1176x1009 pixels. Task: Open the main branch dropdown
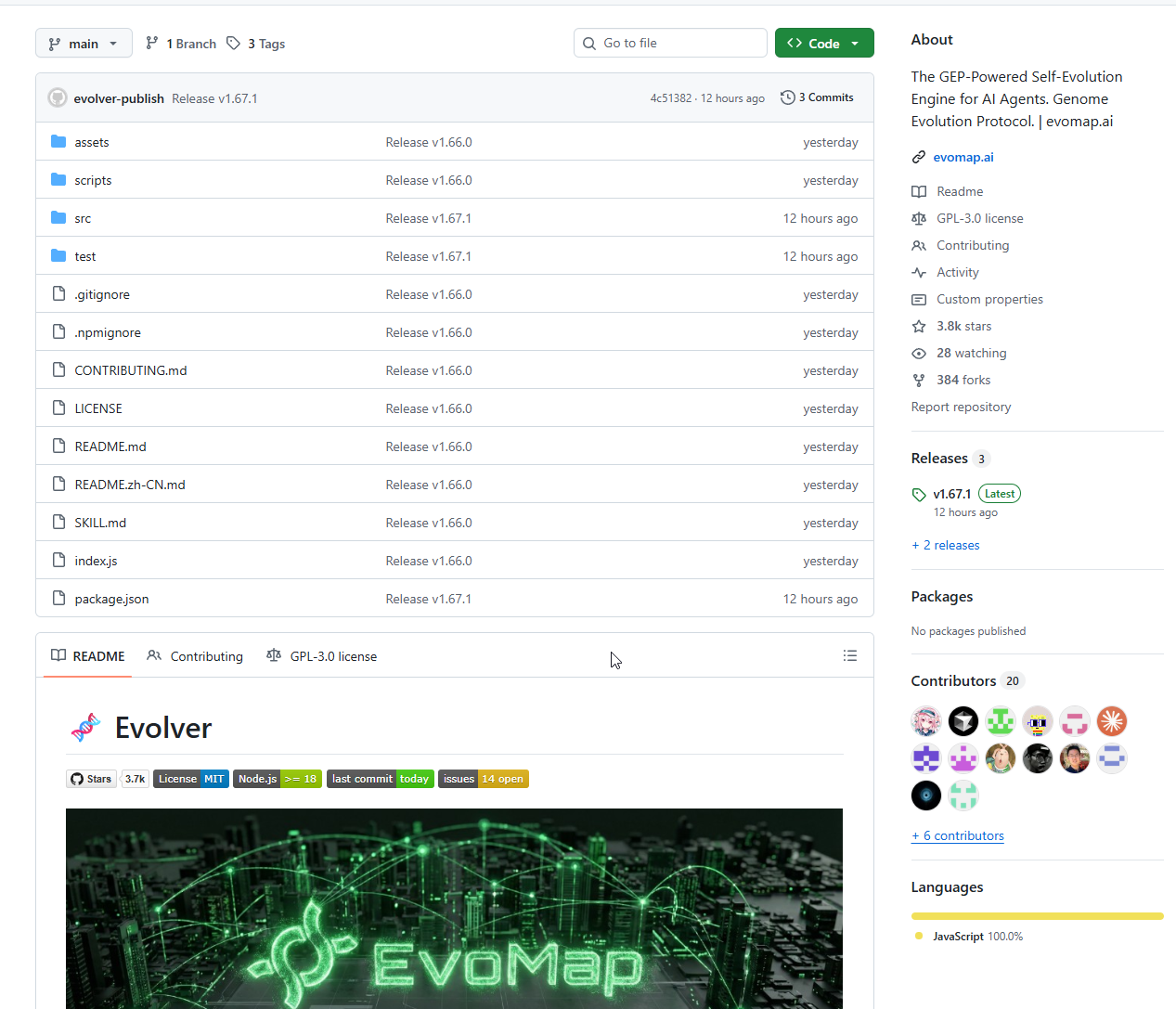click(84, 44)
